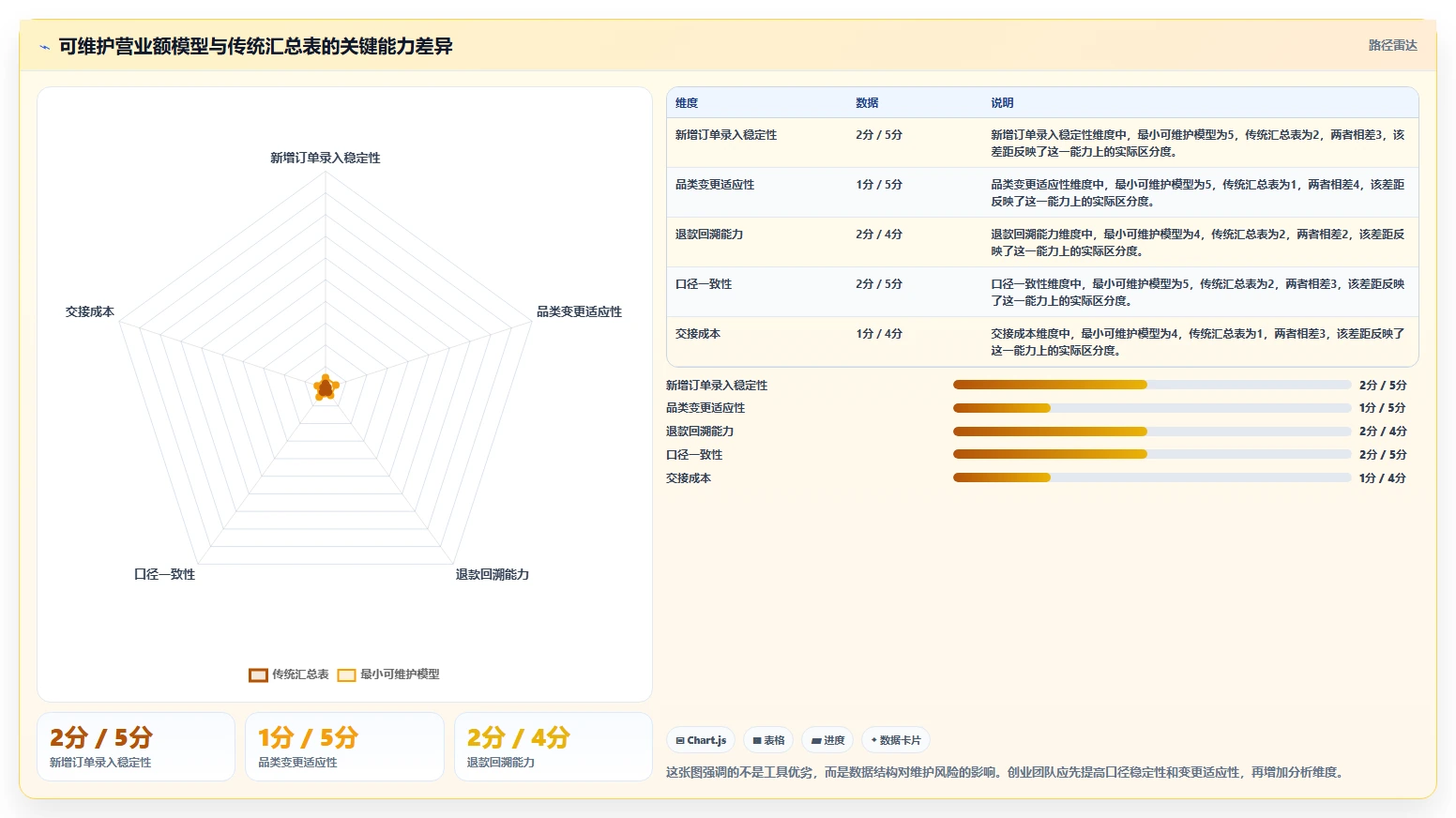
Task: Open the 2分 / 5分 新增订单录入稳定性 card
Action: pyautogui.click(x=136, y=747)
